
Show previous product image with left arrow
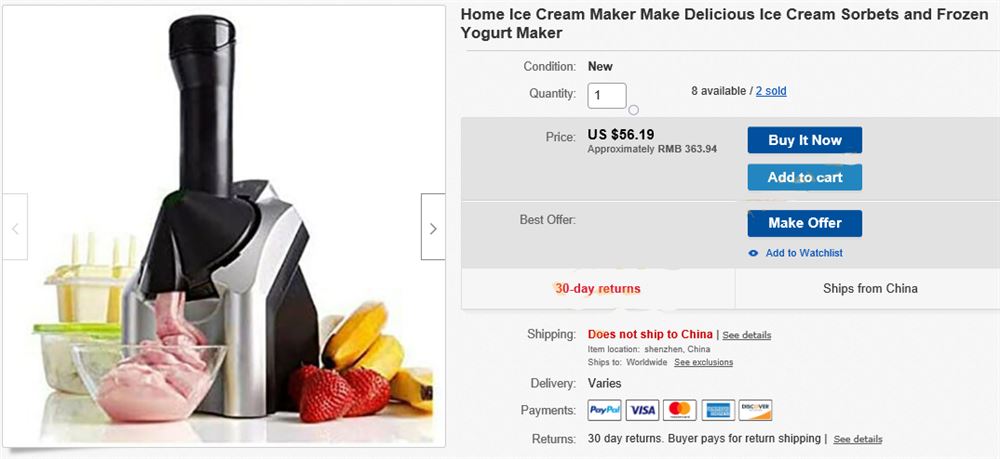point(15,228)
